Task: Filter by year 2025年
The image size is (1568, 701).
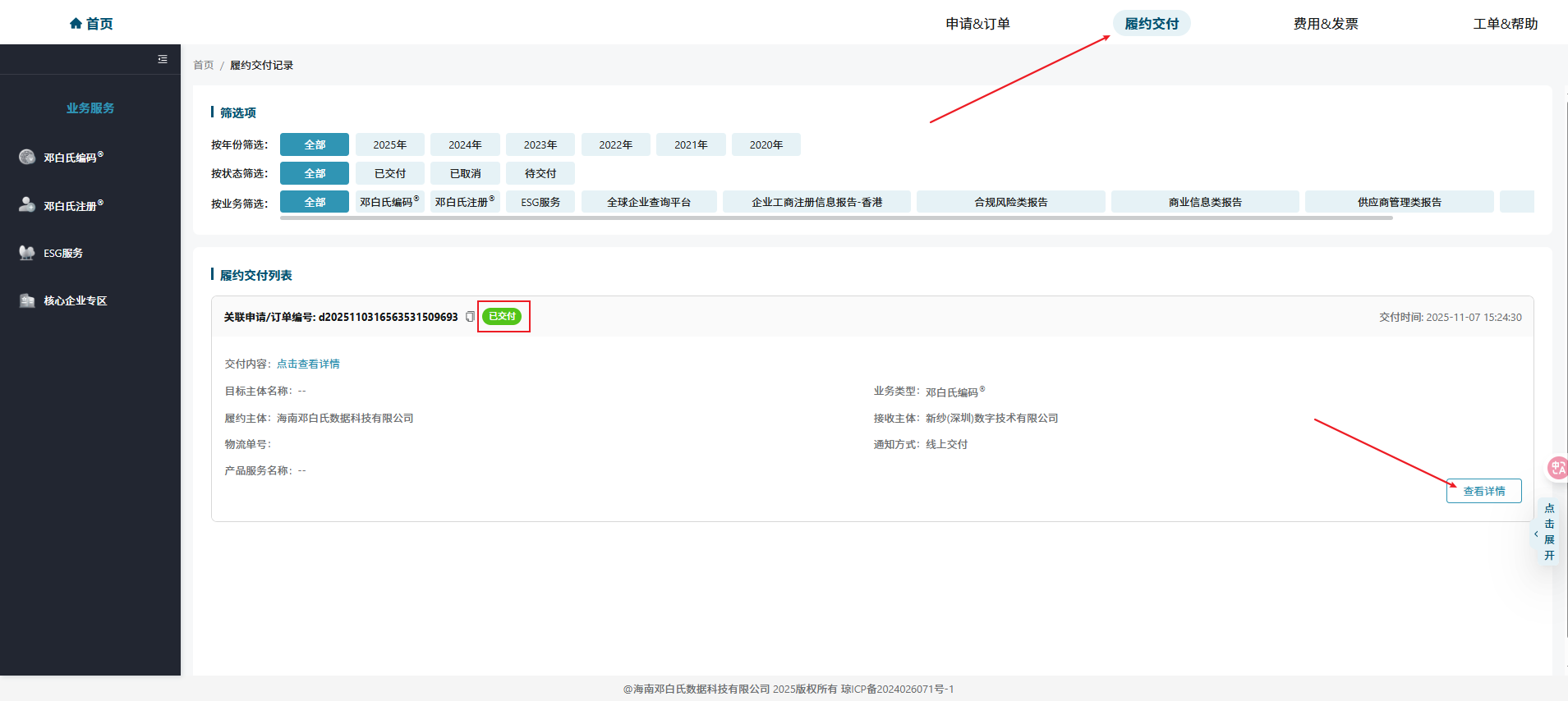Action: (x=389, y=145)
